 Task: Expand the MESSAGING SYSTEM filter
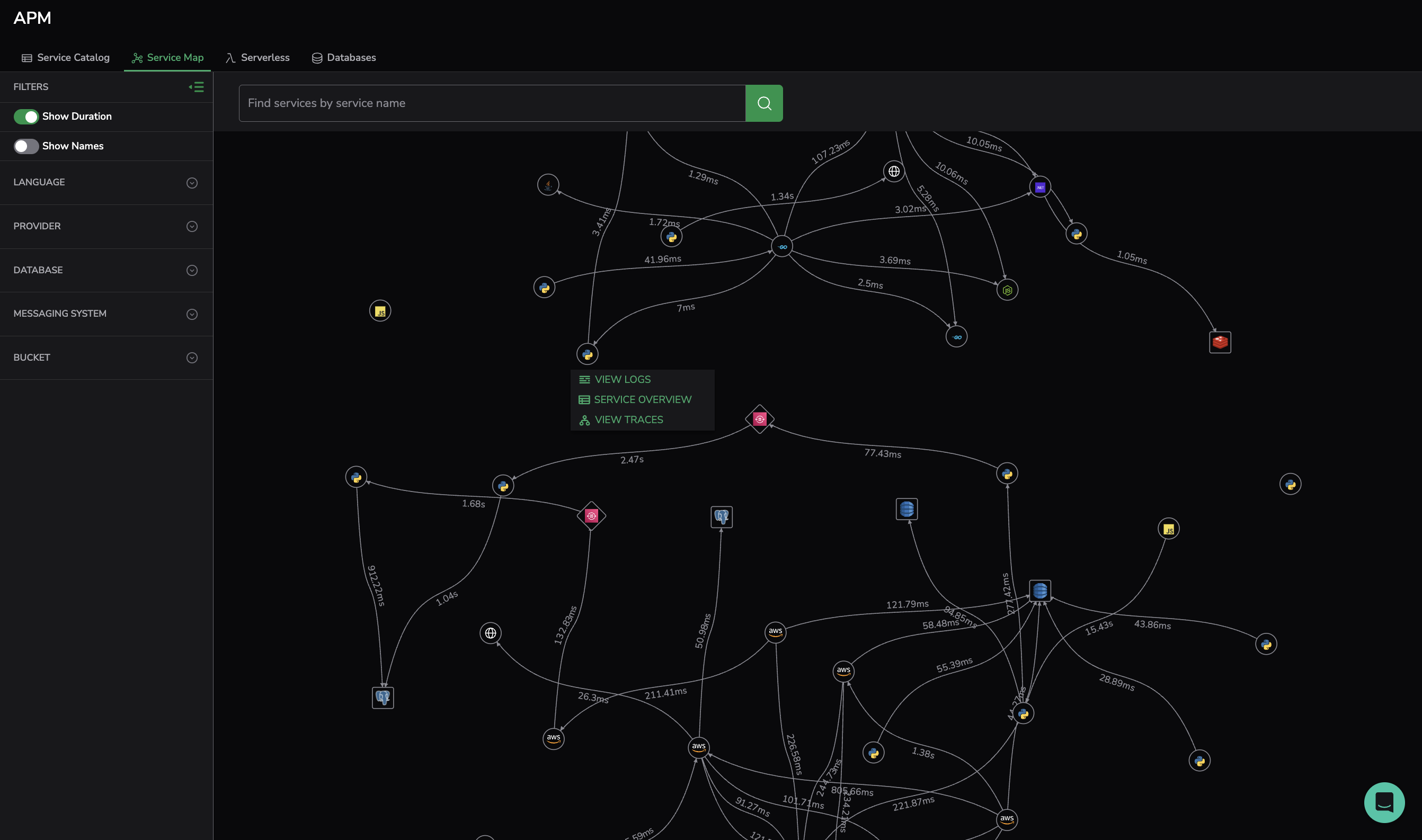click(x=192, y=314)
